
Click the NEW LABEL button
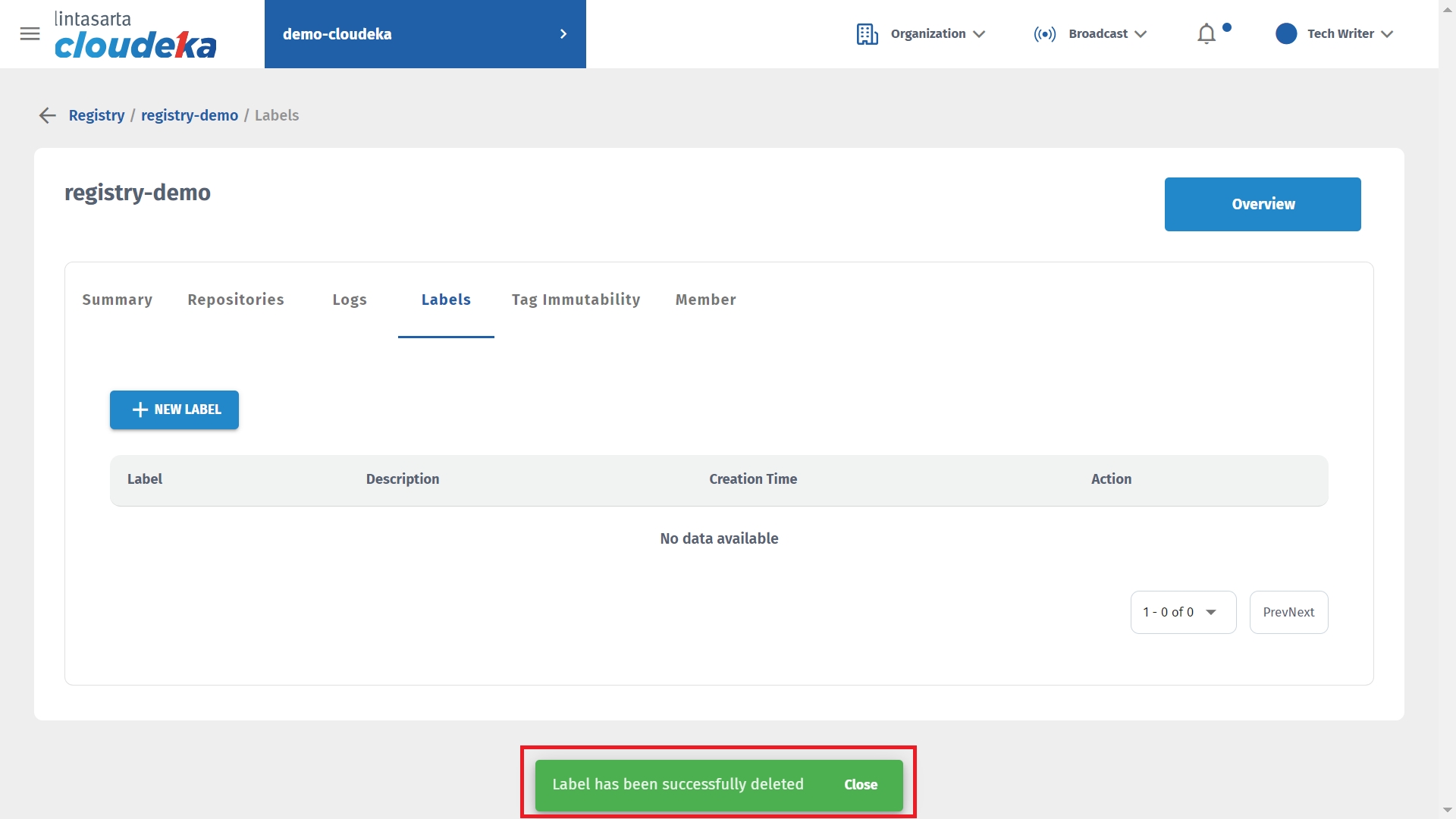[174, 409]
